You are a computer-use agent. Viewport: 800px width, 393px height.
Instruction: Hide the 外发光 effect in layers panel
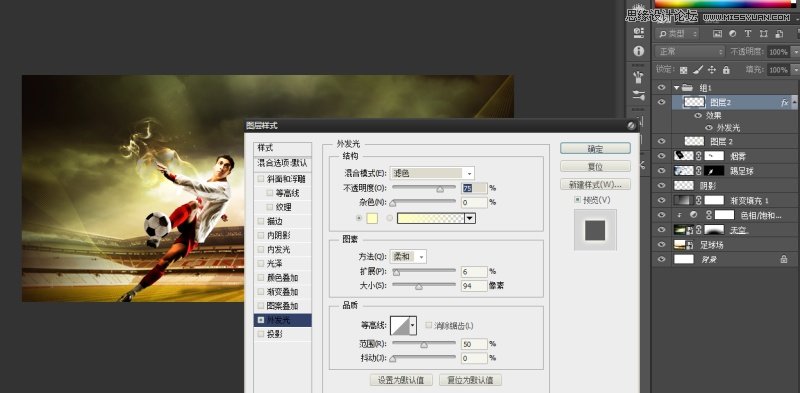tap(709, 128)
